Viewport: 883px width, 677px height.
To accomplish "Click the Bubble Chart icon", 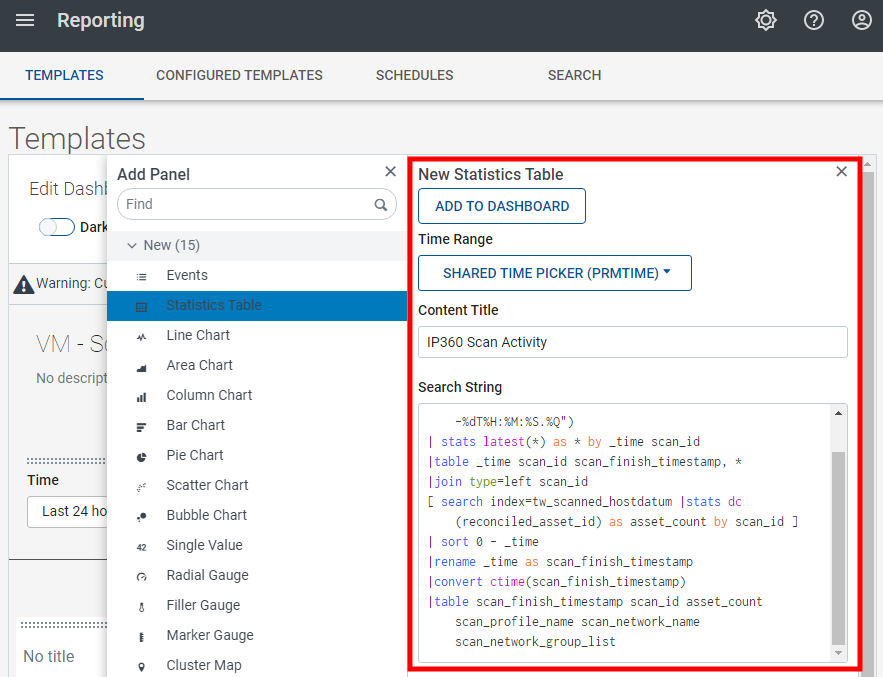I will (x=141, y=516).
